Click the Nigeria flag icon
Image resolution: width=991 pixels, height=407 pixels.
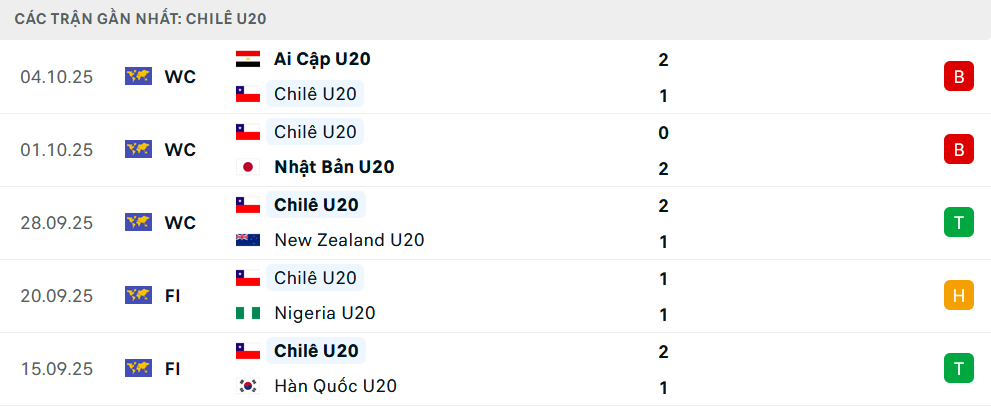247,313
